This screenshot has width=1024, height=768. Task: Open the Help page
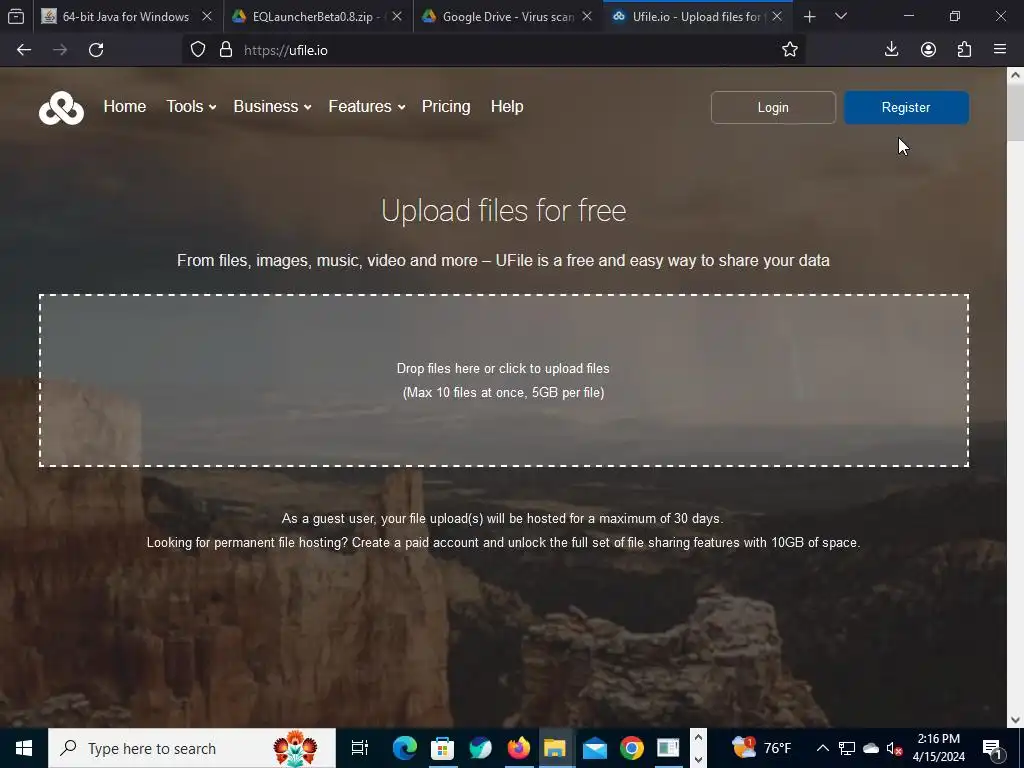pyautogui.click(x=507, y=106)
